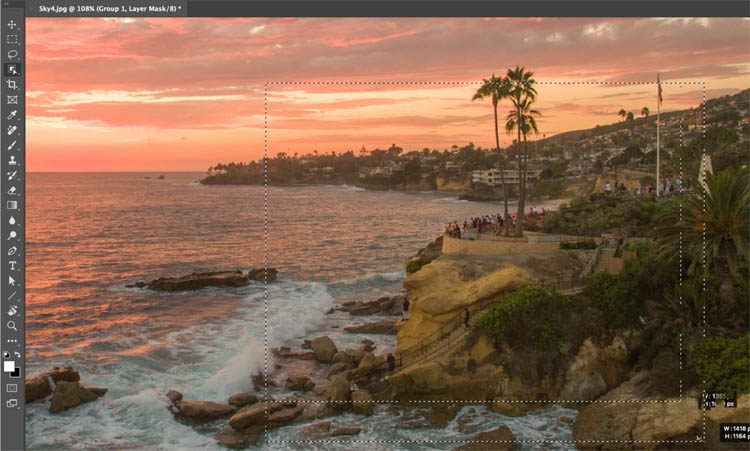
Task: Select the Horizontal Type tool
Action: 12,265
